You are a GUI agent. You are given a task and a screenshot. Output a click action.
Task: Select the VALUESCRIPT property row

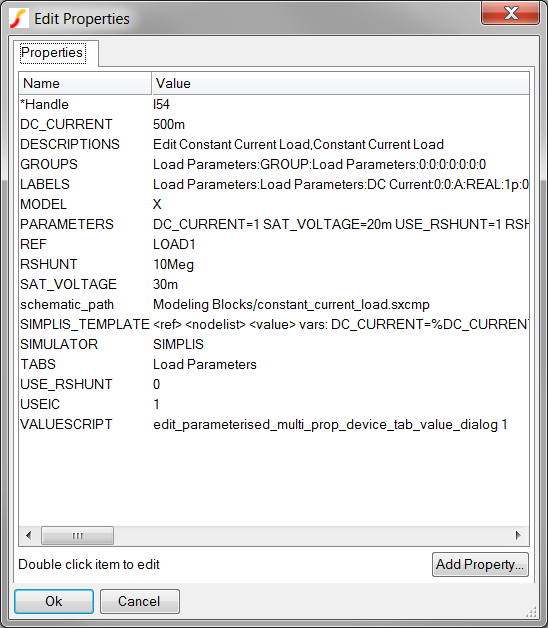pyautogui.click(x=274, y=425)
